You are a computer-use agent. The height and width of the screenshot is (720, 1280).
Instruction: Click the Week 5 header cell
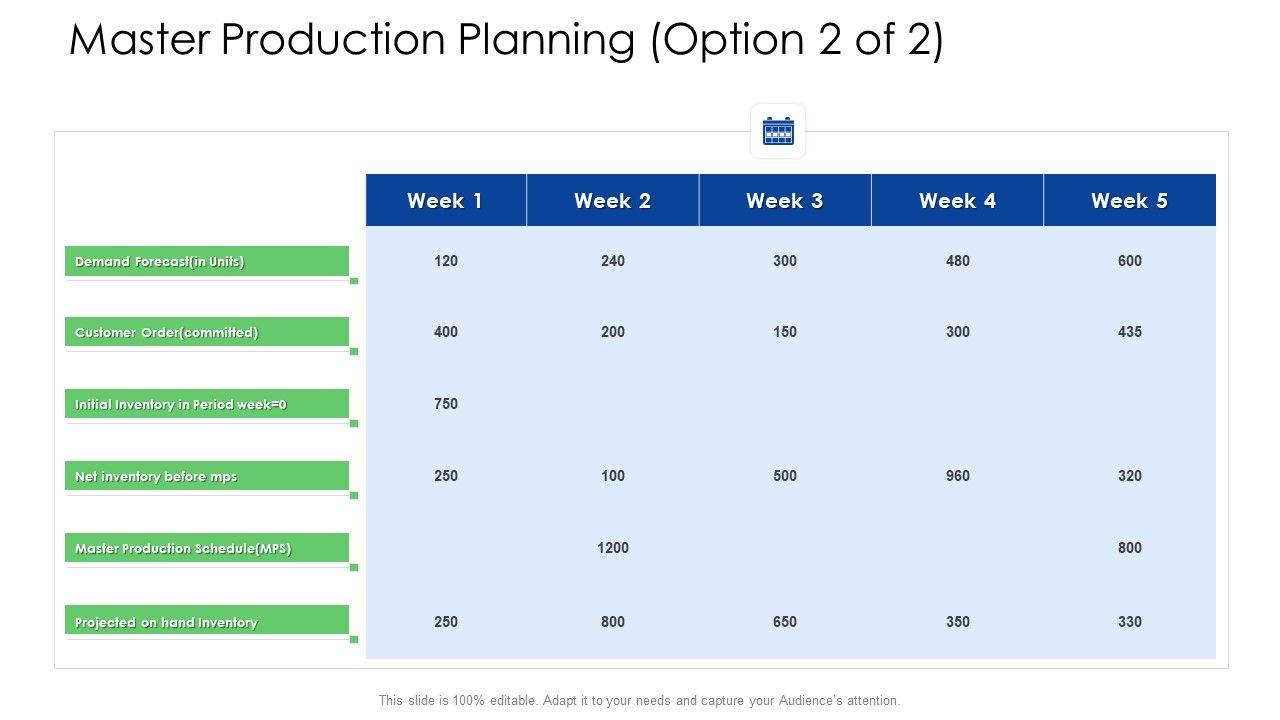coord(1129,201)
